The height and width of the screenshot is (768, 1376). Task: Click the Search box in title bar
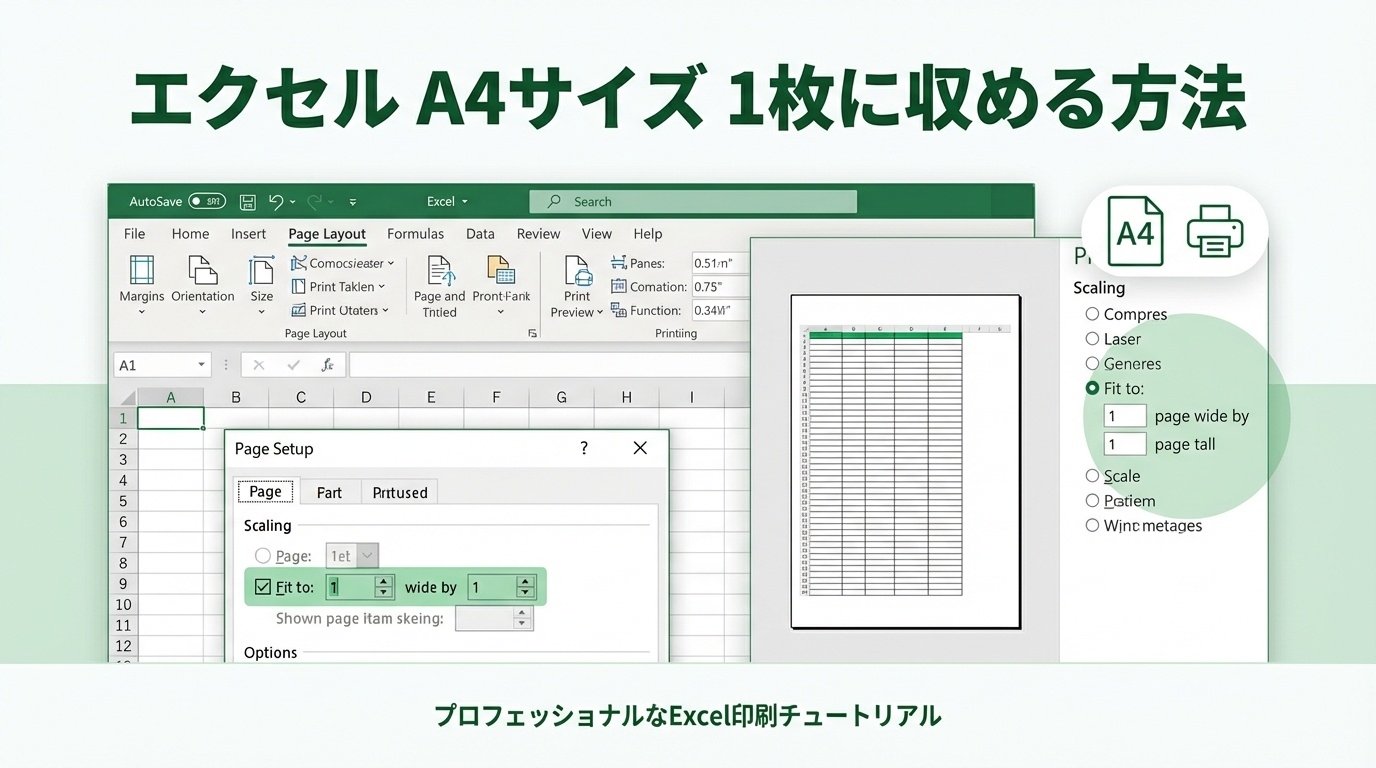tap(692, 202)
